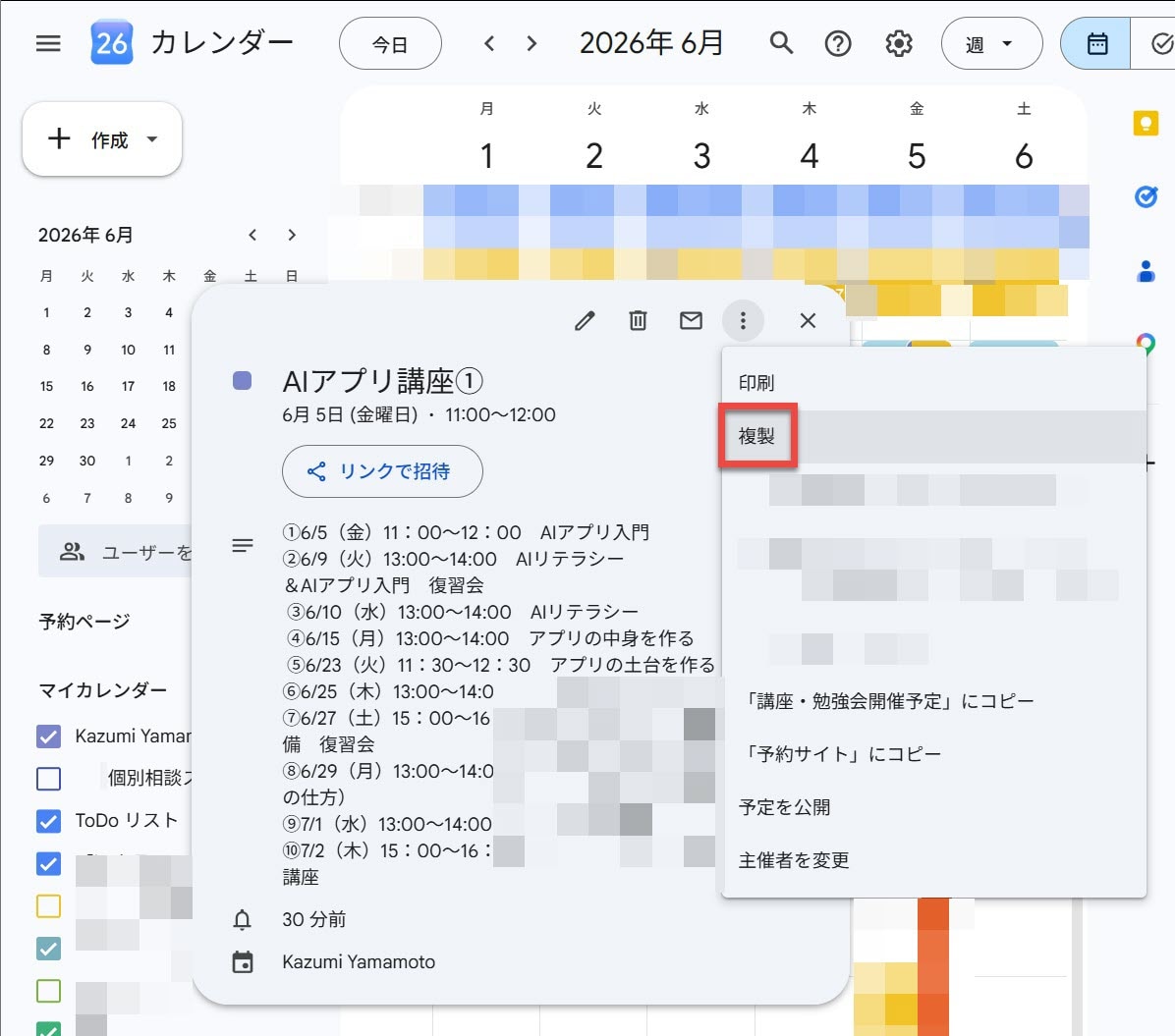The image size is (1175, 1036).
Task: Open the help question mark menu
Action: coord(838,43)
